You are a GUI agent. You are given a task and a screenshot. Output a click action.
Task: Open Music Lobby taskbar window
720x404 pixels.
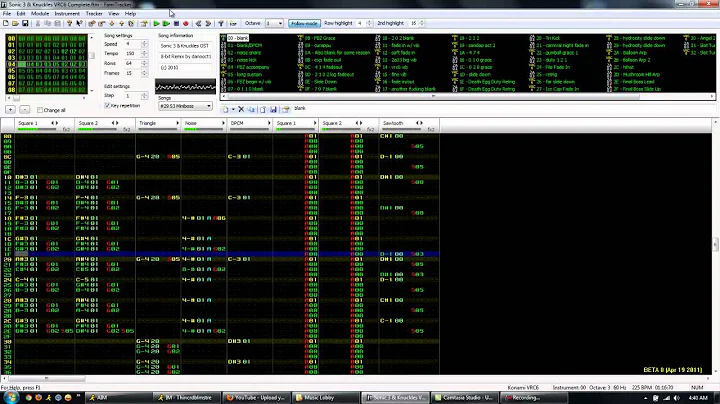point(325,398)
